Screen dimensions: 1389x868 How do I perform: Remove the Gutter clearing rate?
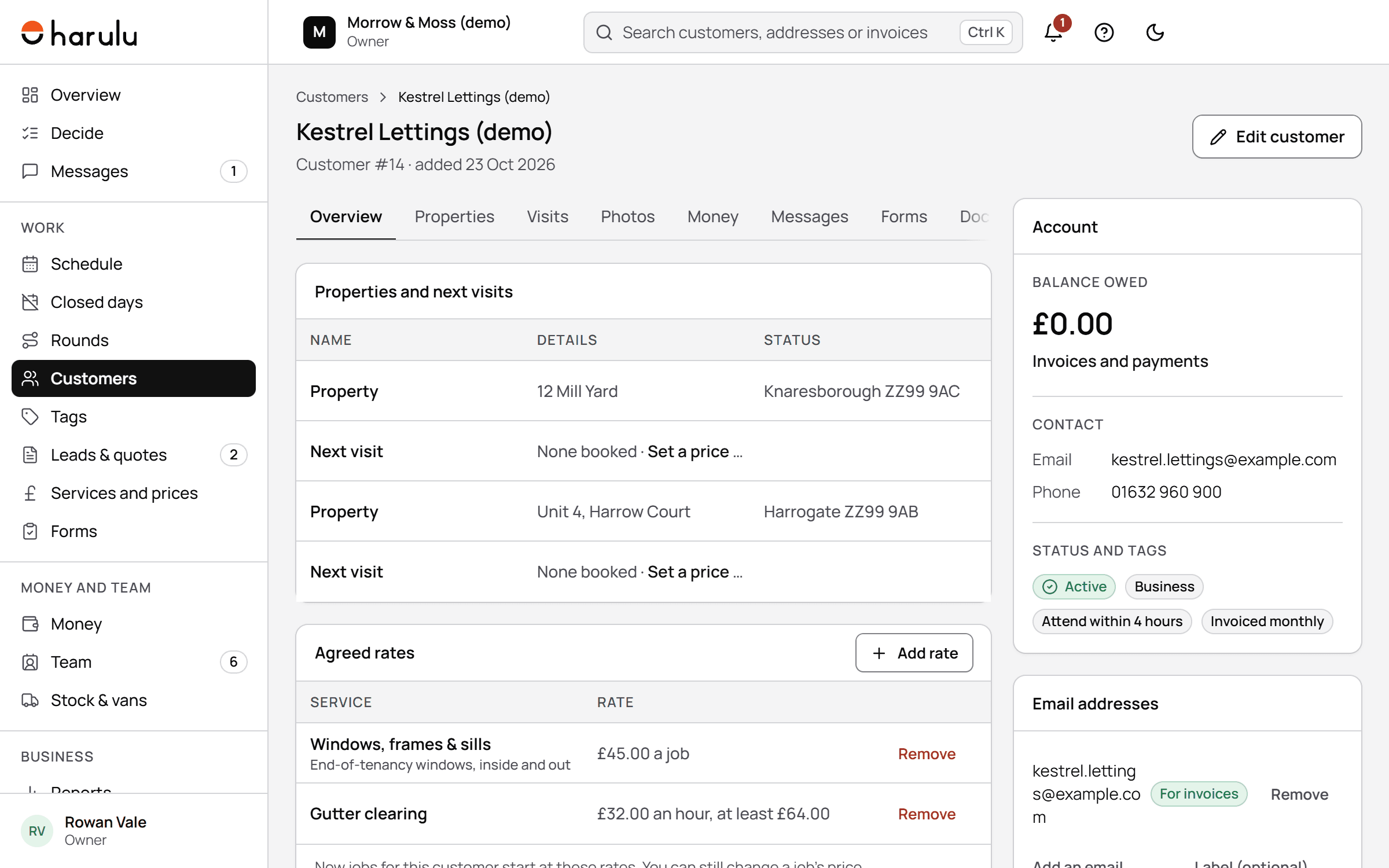click(927, 814)
